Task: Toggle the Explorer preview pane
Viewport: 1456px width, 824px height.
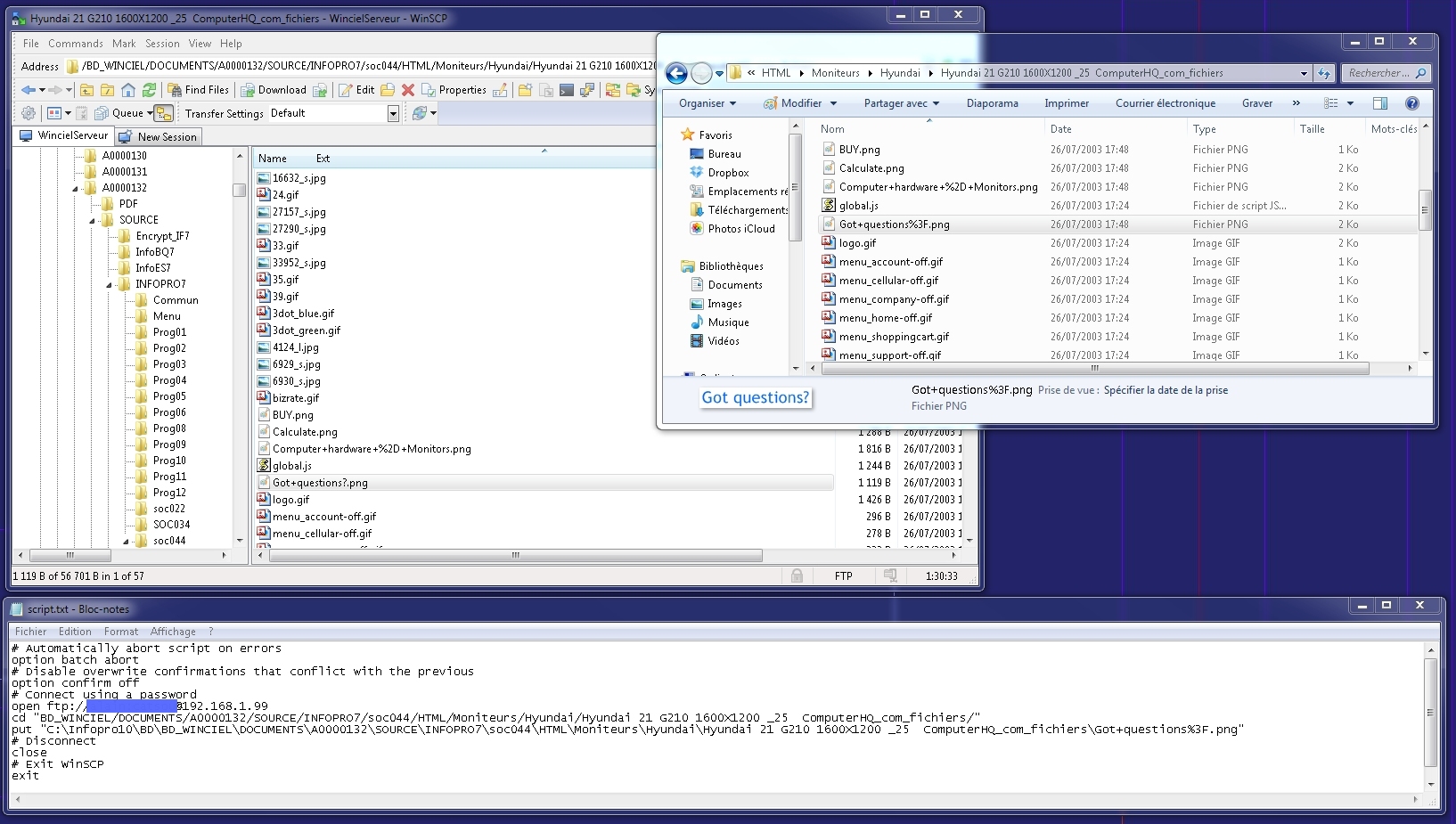Action: [1379, 103]
